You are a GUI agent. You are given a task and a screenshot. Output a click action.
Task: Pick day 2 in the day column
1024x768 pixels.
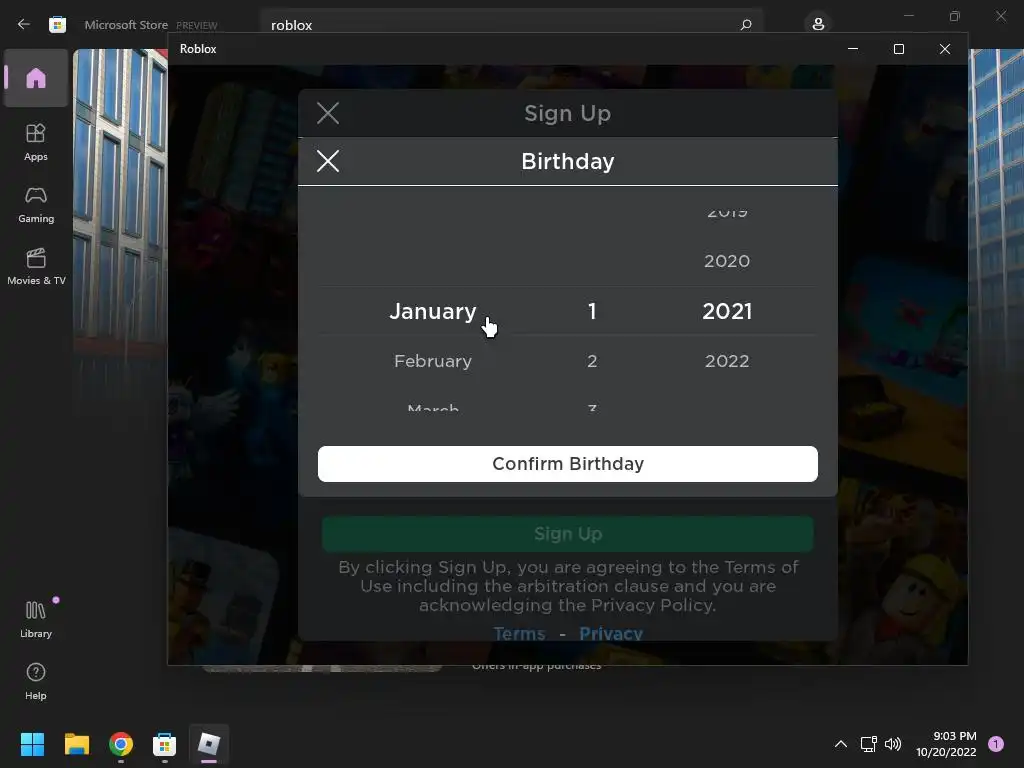(x=592, y=361)
